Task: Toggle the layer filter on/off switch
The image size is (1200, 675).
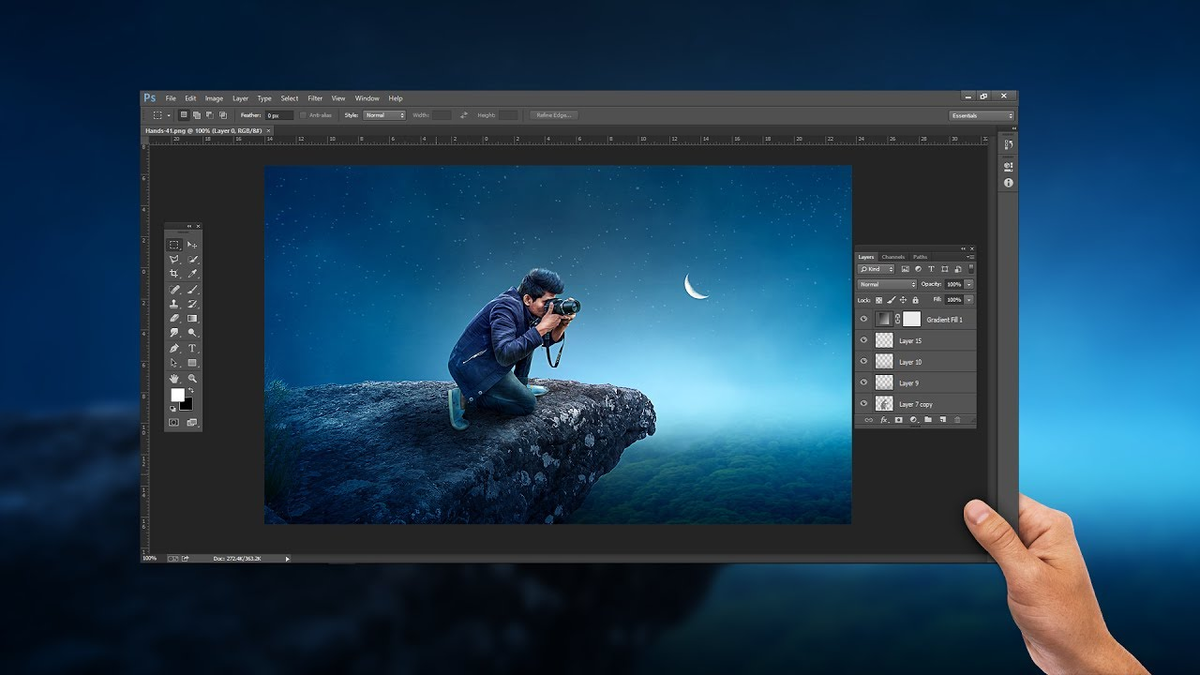Action: 970,268
